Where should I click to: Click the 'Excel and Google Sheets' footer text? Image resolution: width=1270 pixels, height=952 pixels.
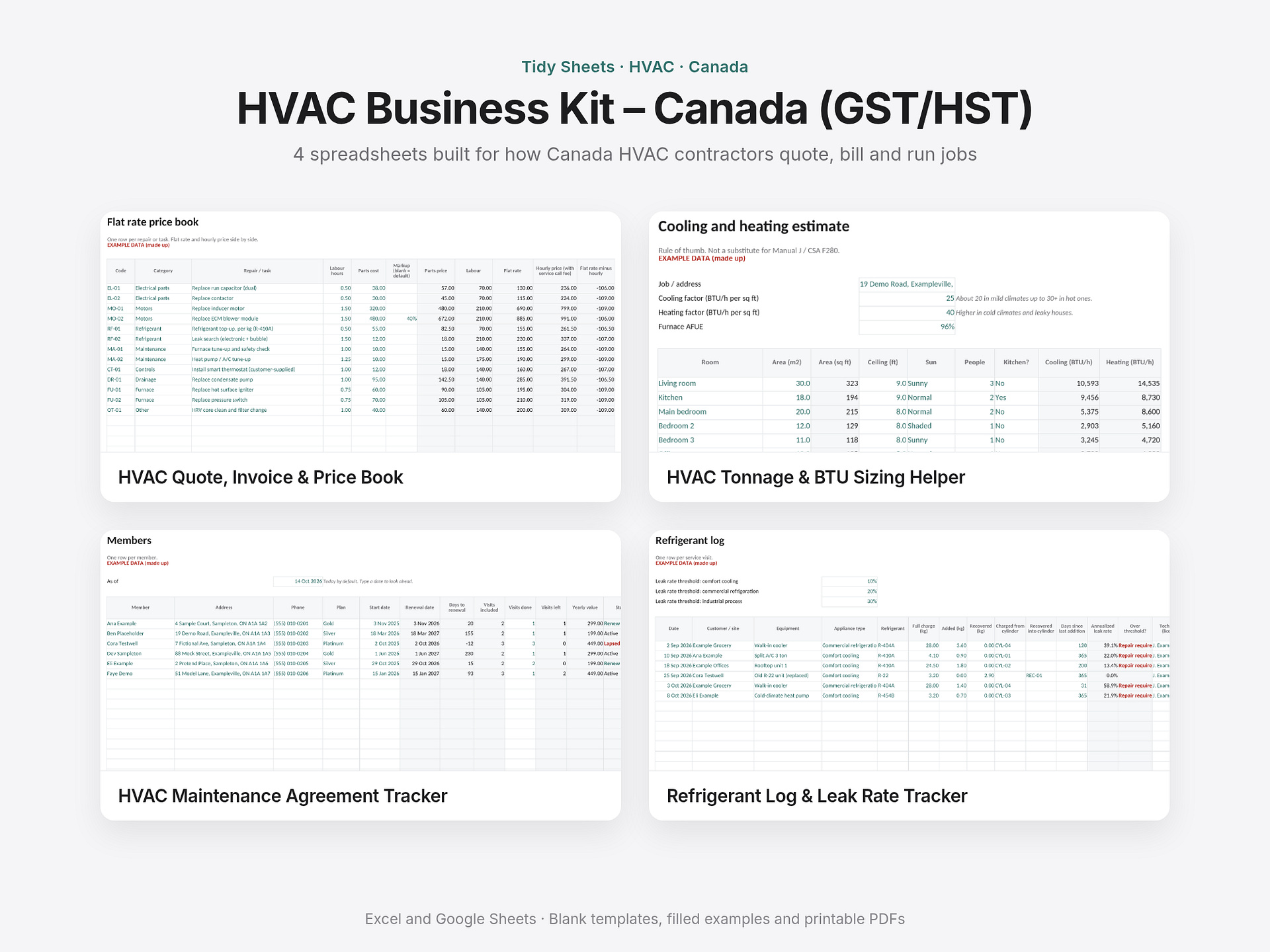tap(635, 919)
